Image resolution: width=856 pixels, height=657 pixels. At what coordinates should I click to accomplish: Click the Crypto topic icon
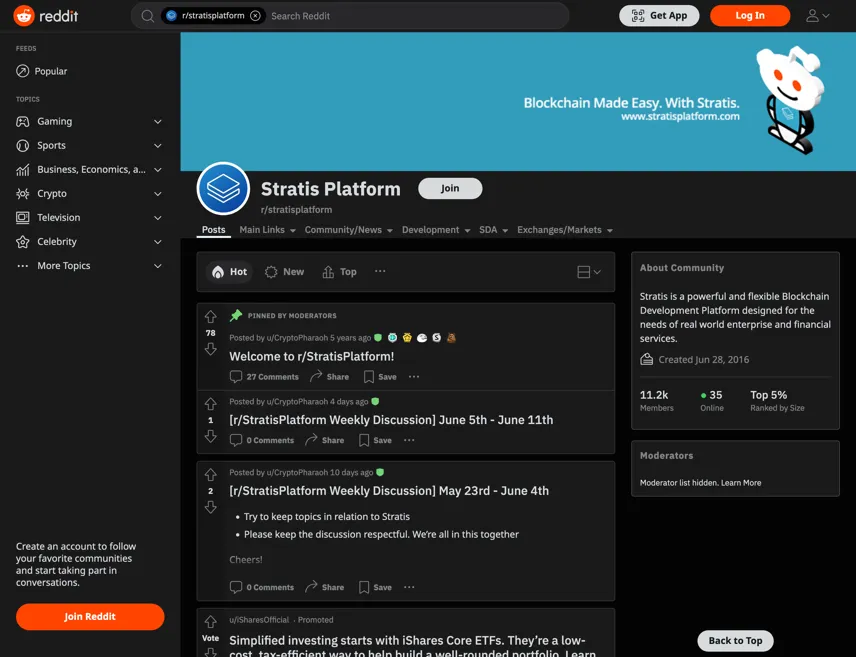coord(22,193)
